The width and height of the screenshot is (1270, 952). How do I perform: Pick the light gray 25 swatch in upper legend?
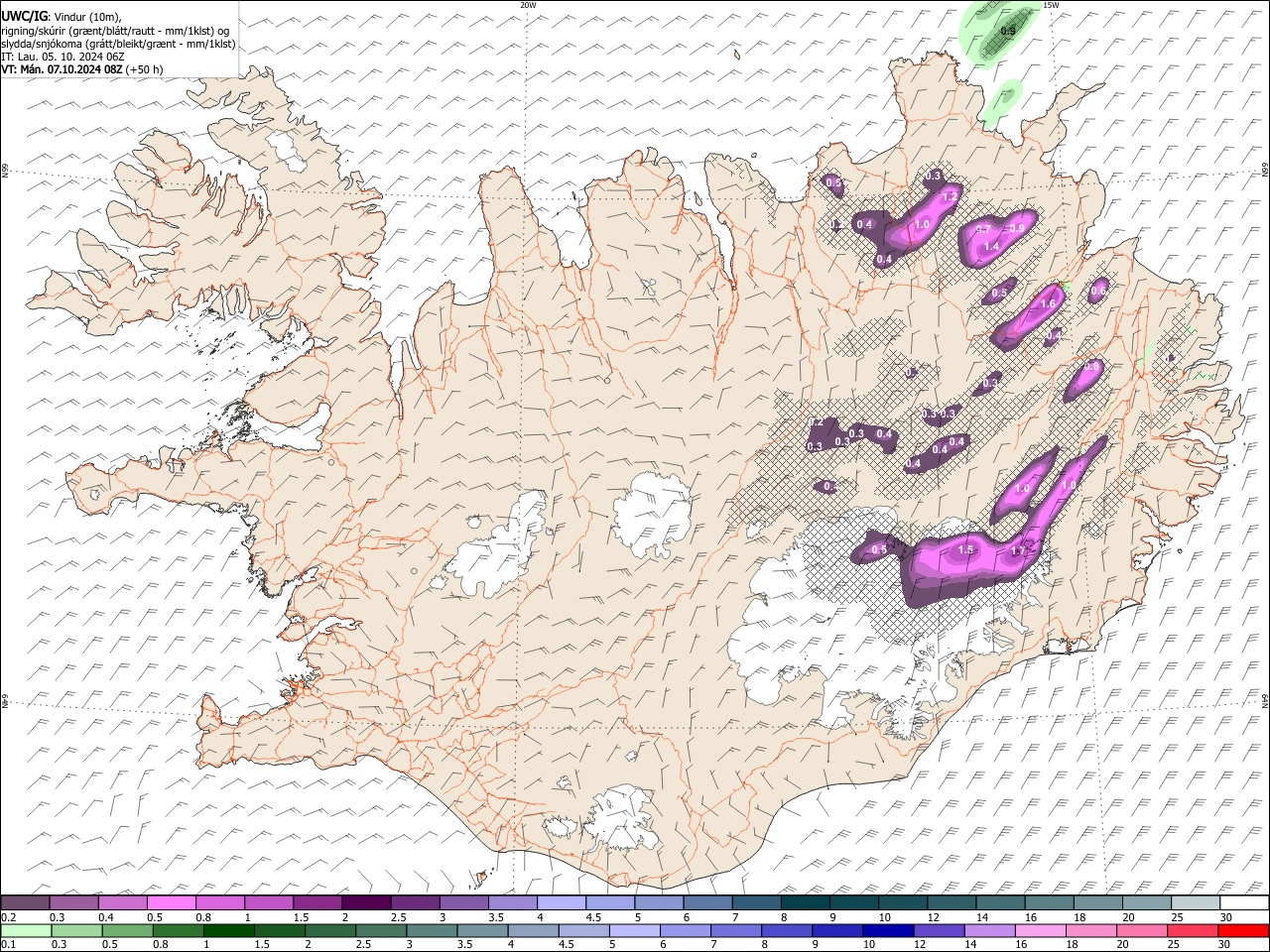point(1196,902)
